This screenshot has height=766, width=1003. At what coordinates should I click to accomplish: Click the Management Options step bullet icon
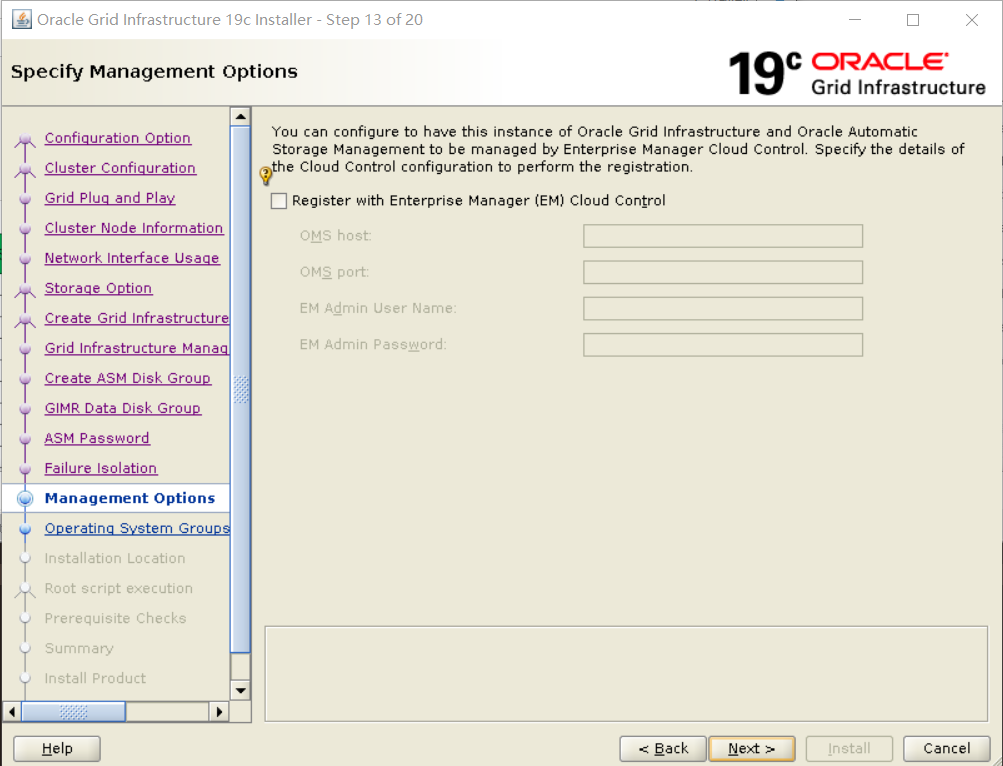[x=25, y=499]
